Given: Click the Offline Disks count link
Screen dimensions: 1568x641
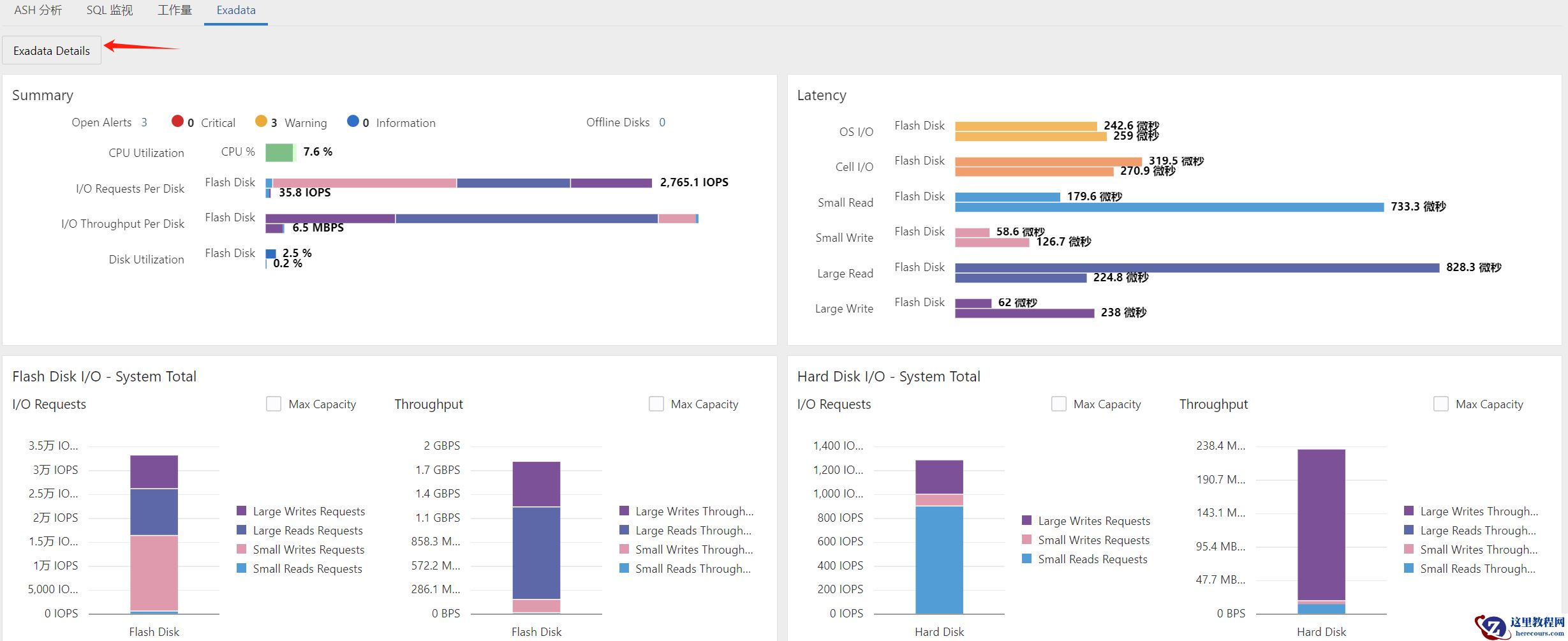Looking at the screenshot, I should [662, 122].
